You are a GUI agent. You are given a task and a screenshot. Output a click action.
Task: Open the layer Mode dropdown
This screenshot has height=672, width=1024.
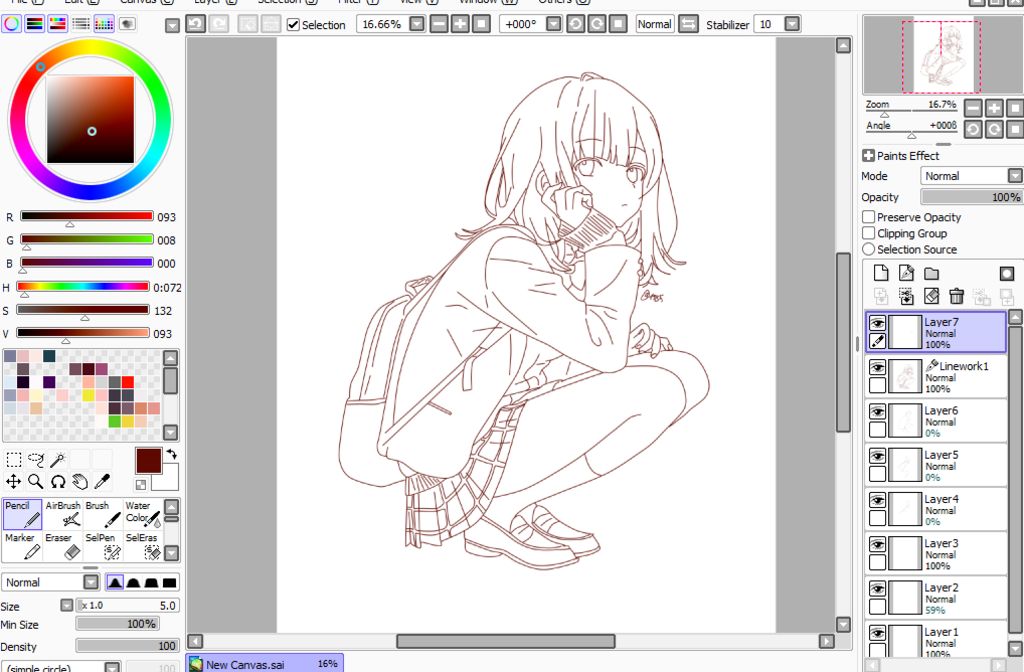click(1015, 176)
